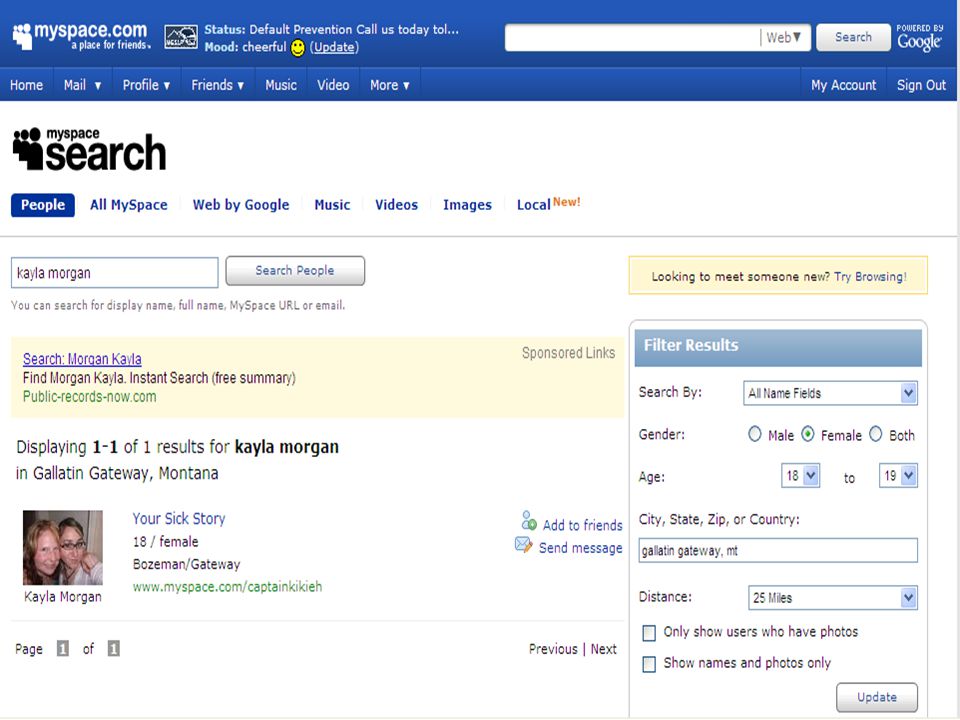
Task: Click the mood Update link
Action: tap(334, 47)
